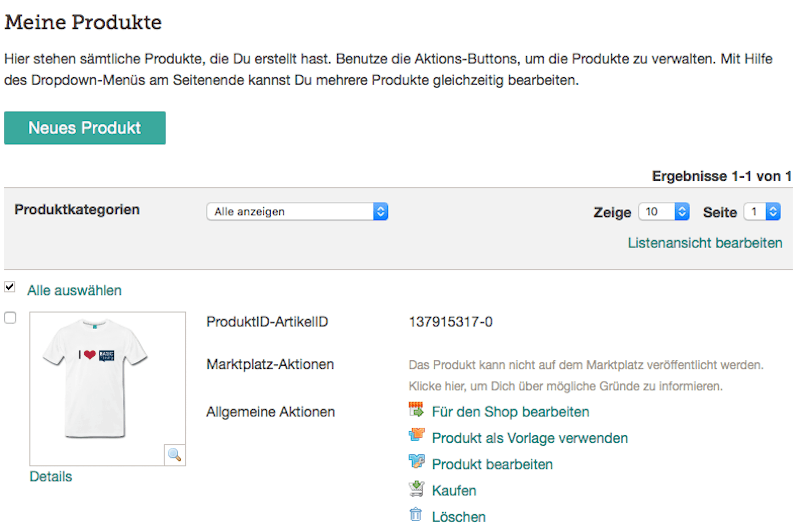
Task: Toggle the 'Alle auswählen' checkbox
Action: coord(10,287)
